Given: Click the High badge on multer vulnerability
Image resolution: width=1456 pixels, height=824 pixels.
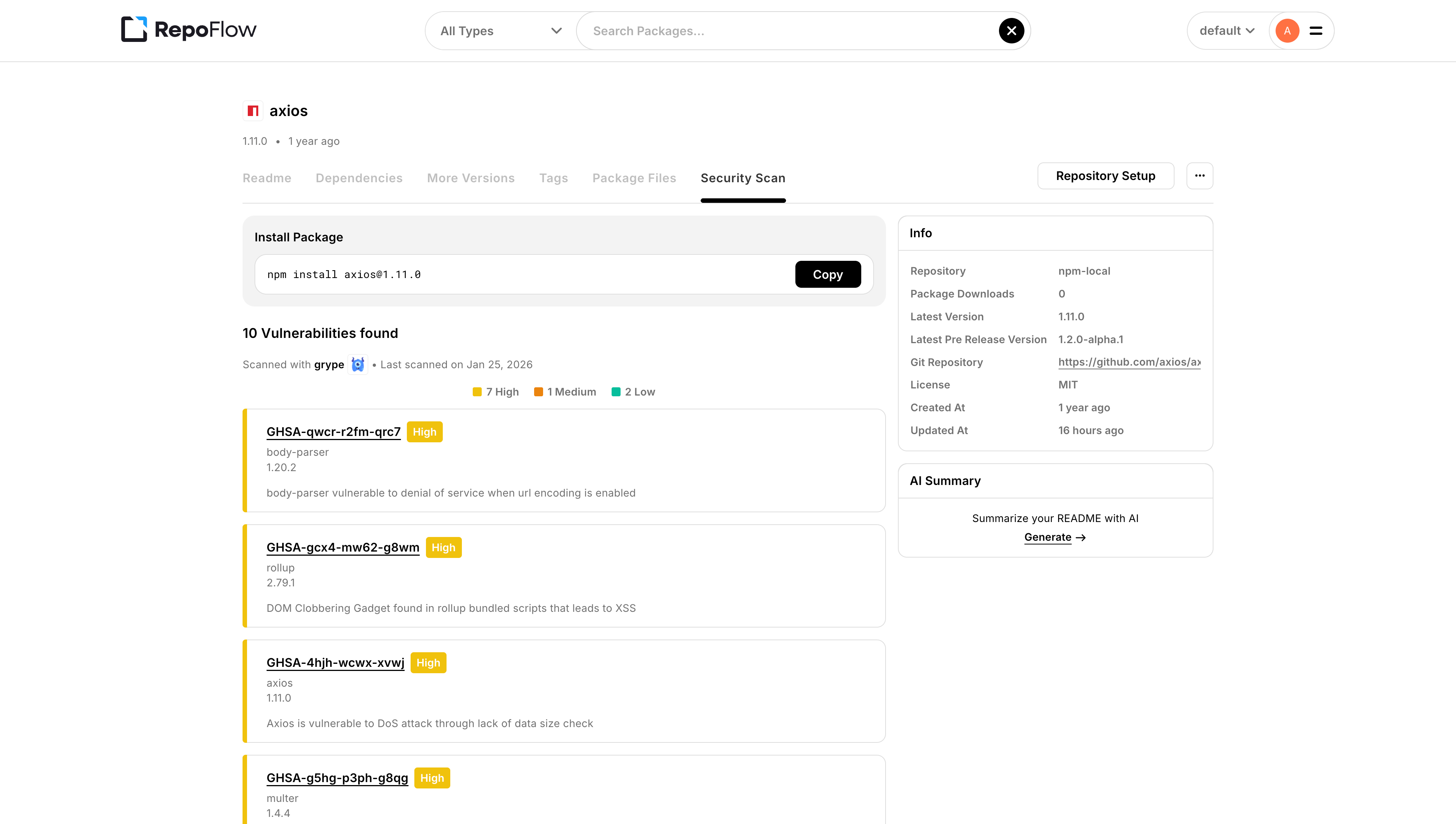Looking at the screenshot, I should click(432, 778).
